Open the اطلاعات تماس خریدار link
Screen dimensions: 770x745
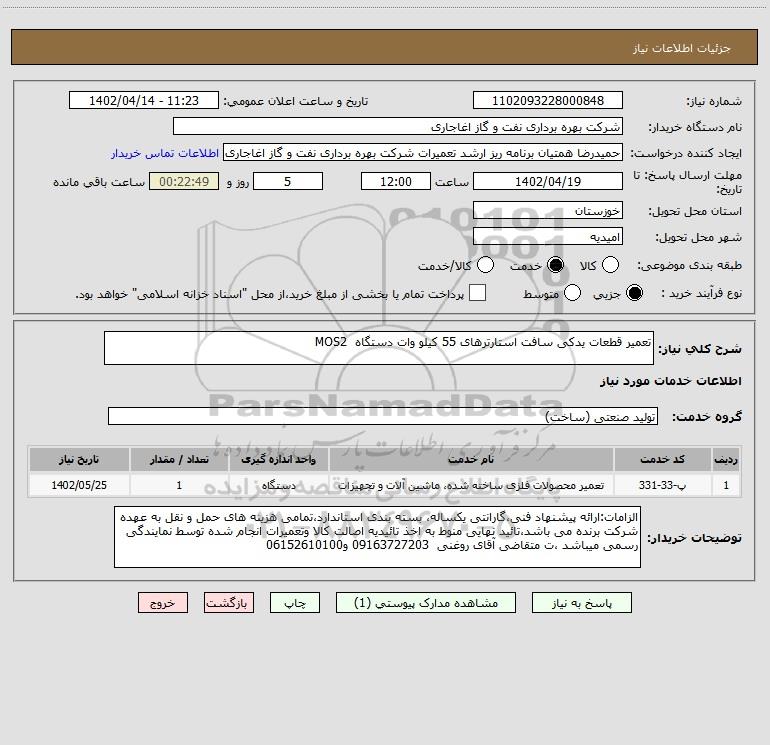(x=165, y=153)
